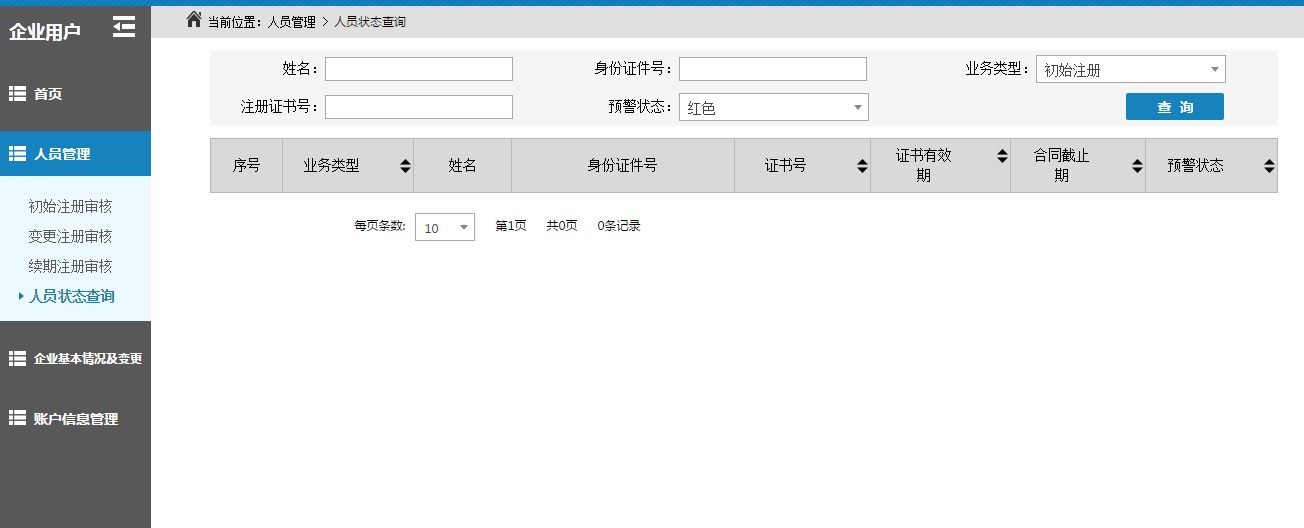The image size is (1304, 528).
Task: Select 续期注册审核 in sidebar
Action: [x=70, y=267]
